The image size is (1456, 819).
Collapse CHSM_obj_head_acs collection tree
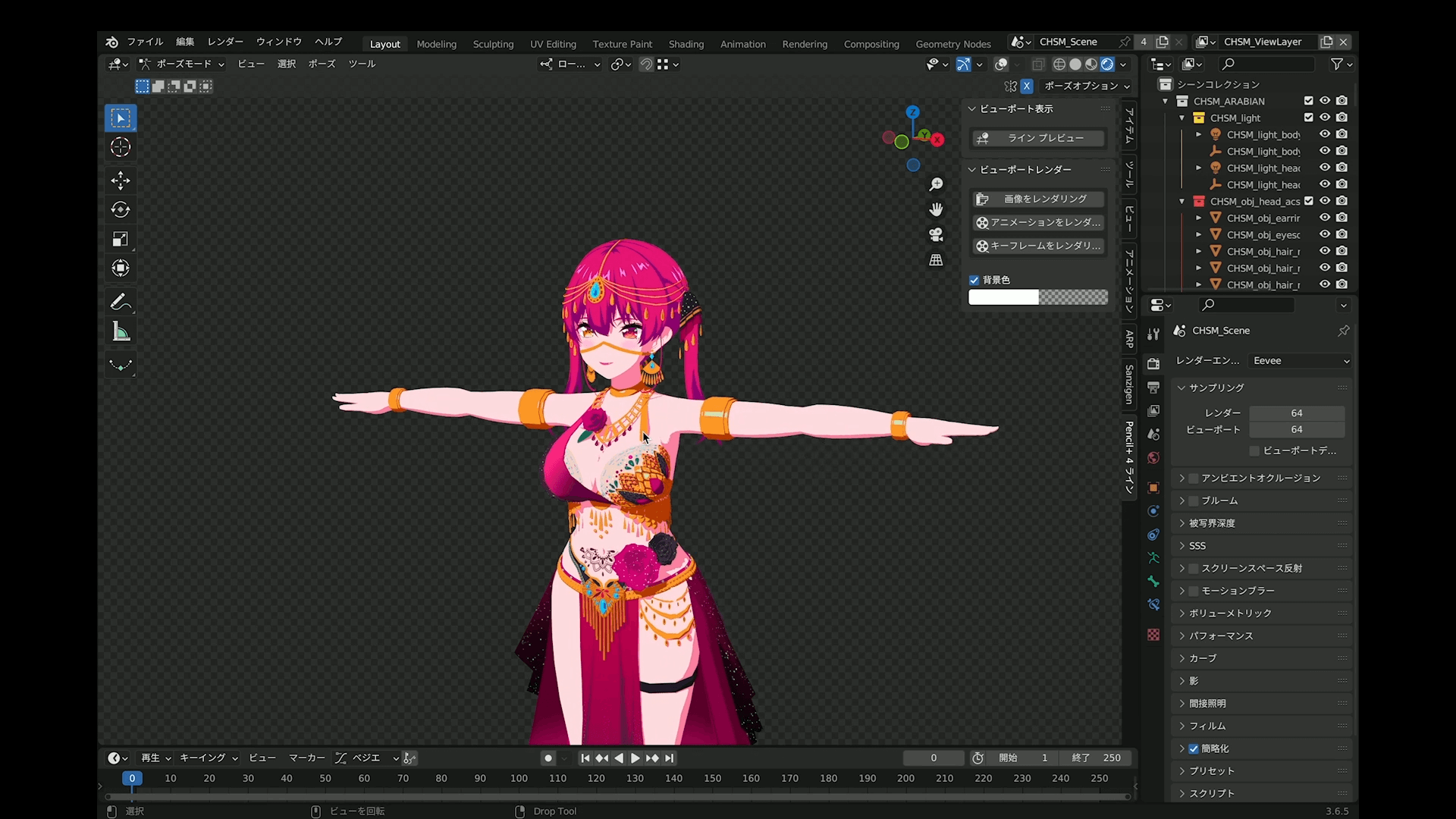click(x=1182, y=201)
